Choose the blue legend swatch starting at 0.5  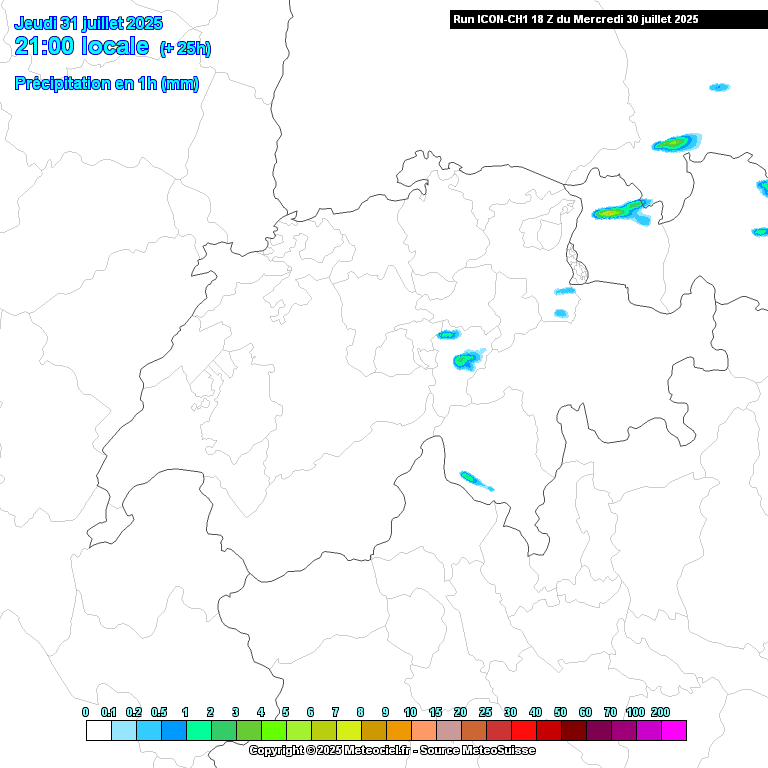pyautogui.click(x=174, y=730)
